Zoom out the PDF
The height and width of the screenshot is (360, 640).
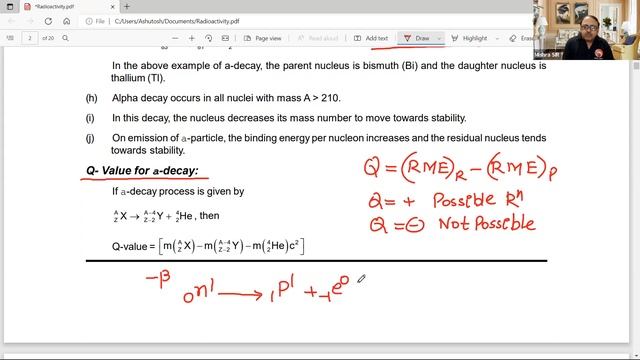175,38
